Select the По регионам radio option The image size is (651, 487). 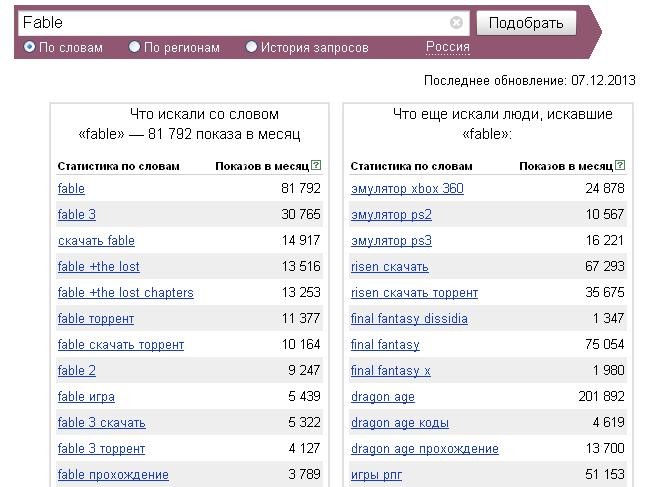(134, 47)
